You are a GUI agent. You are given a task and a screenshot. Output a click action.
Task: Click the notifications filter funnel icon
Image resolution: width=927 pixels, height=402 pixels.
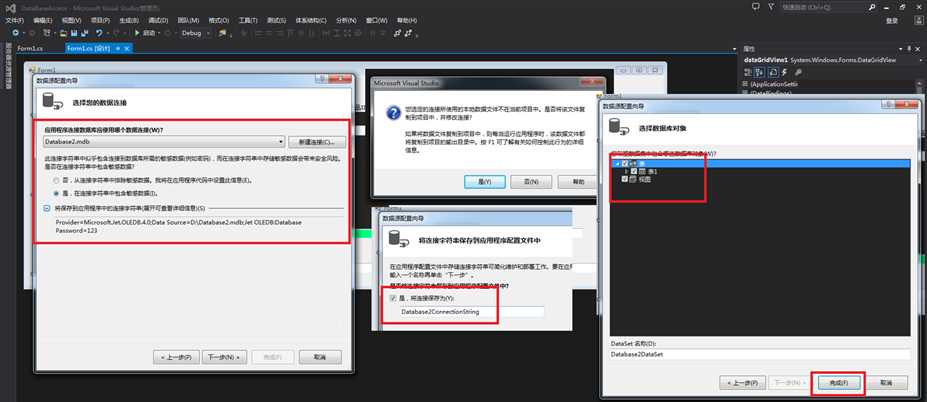(x=771, y=7)
